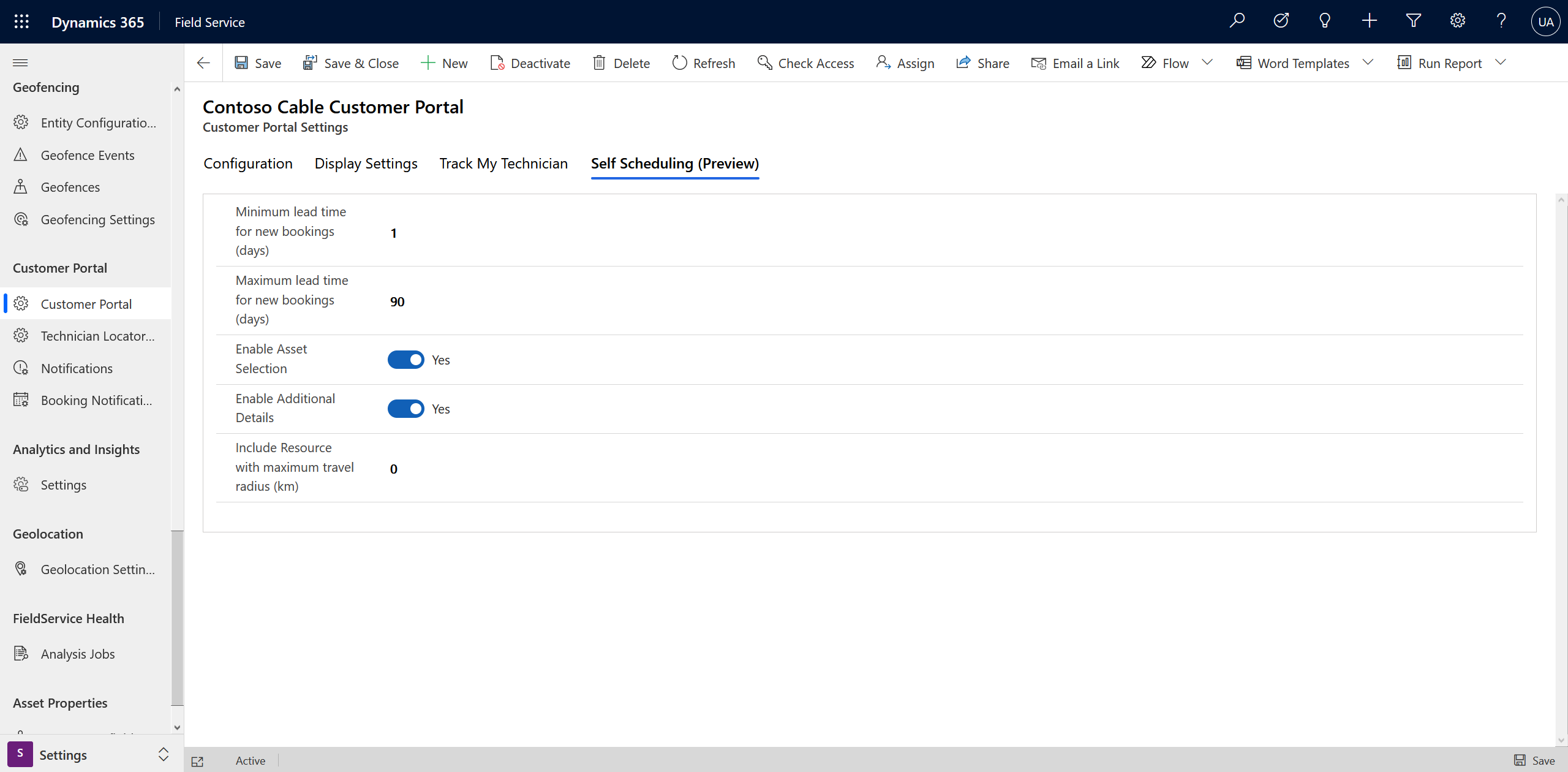Click the Deactivate document icon
Viewport: 1568px width, 772px height.
pos(497,63)
